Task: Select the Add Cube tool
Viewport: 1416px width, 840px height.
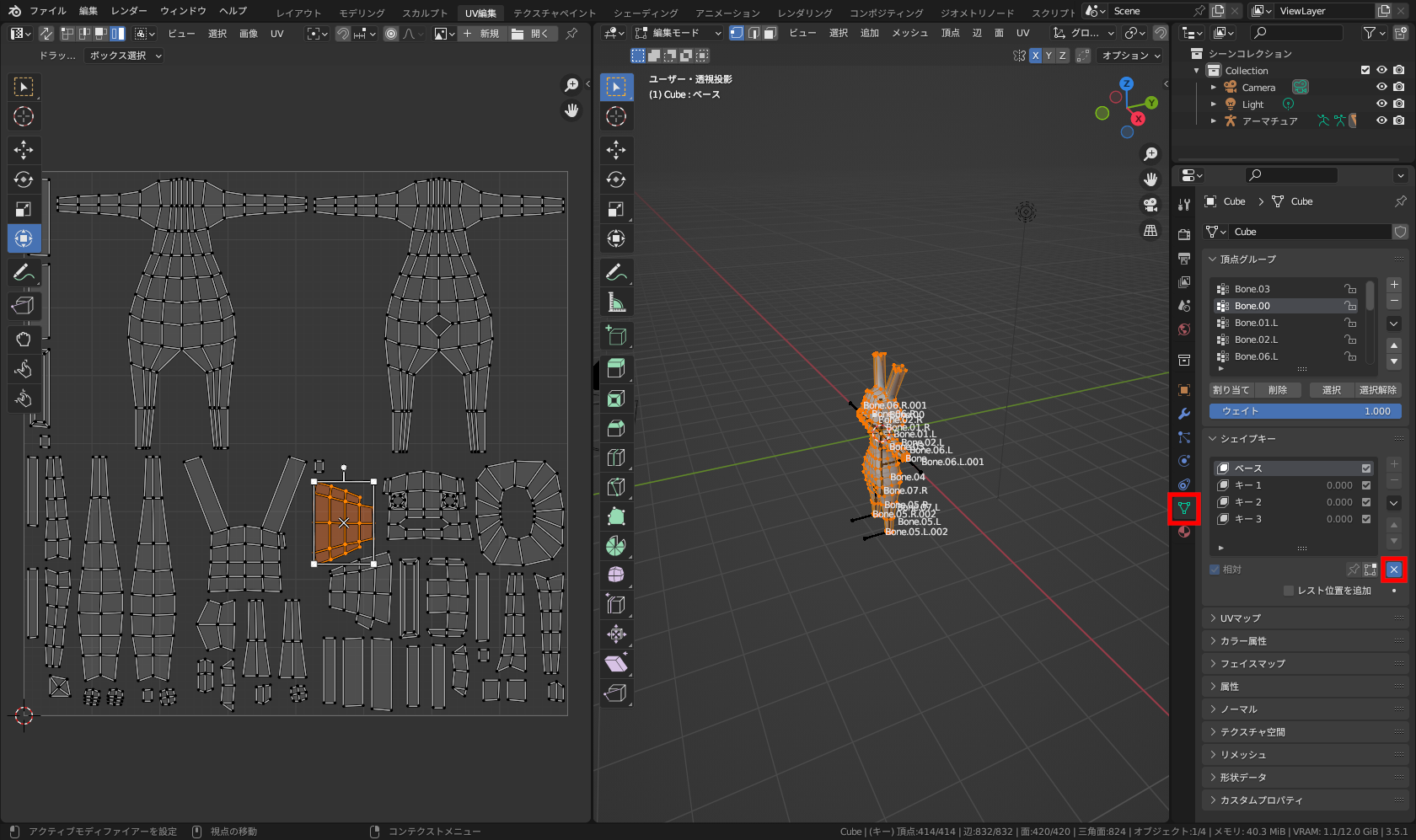Action: (616, 336)
